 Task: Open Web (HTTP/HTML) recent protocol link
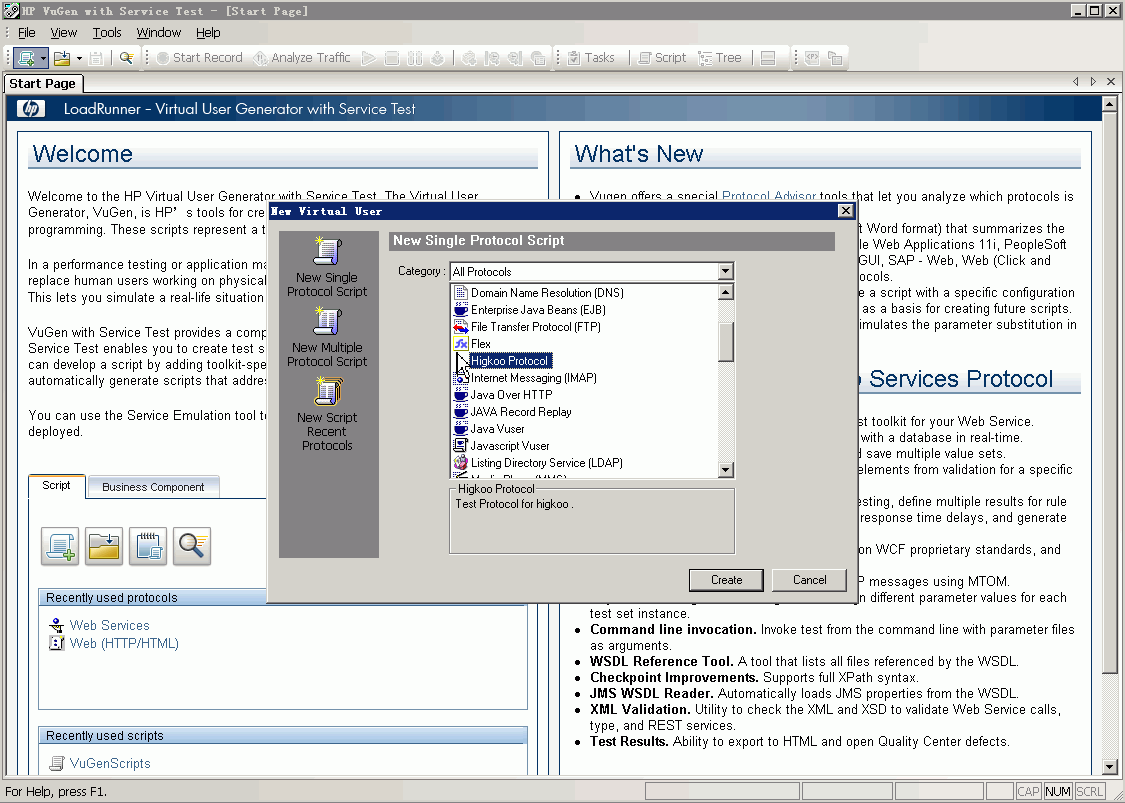click(x=124, y=644)
